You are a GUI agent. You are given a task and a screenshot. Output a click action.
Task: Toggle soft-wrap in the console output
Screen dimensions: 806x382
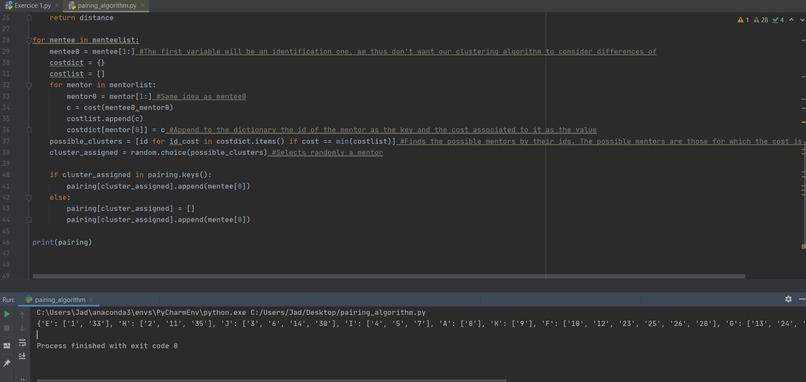22,342
